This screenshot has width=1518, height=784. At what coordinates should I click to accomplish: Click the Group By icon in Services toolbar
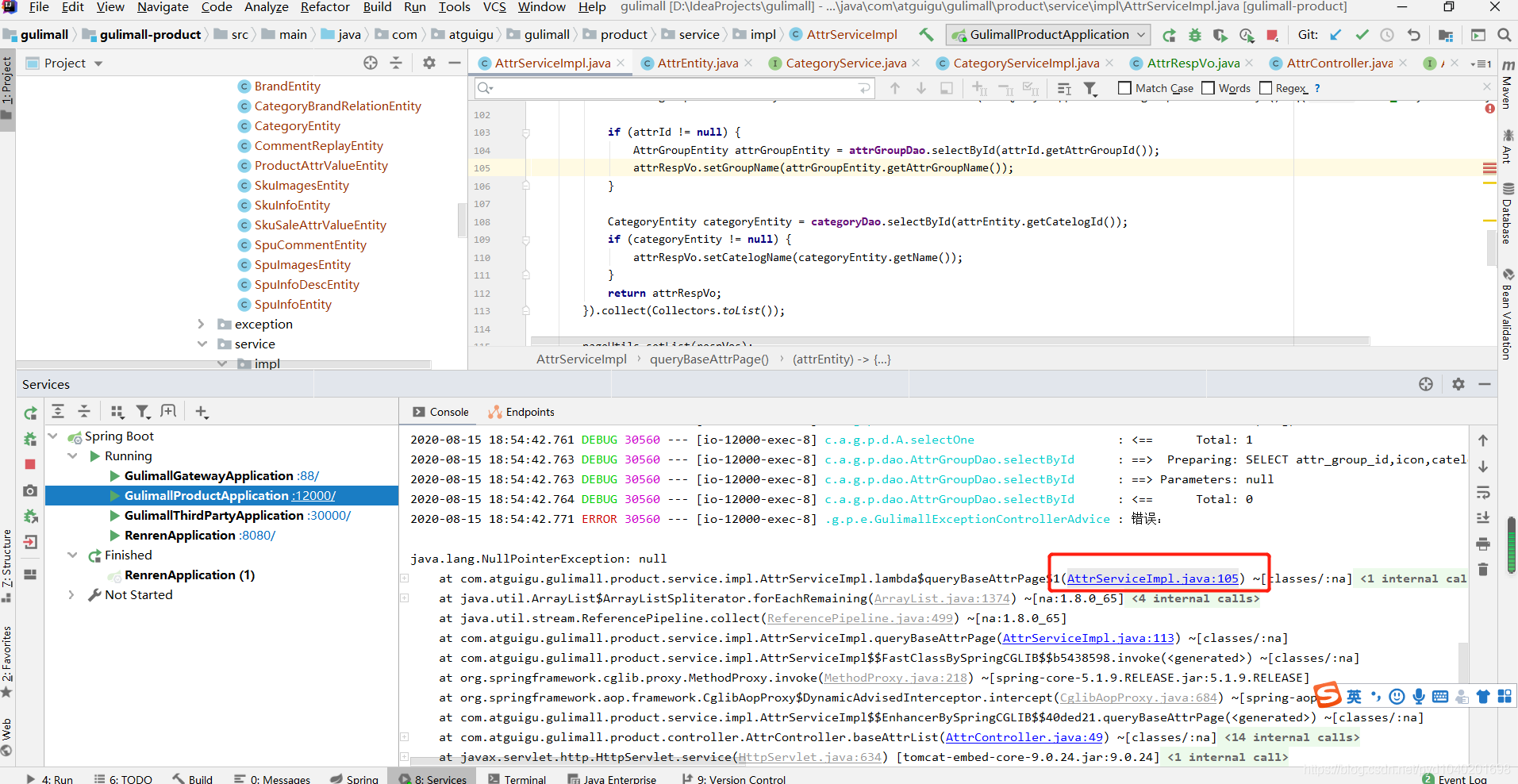[x=117, y=411]
